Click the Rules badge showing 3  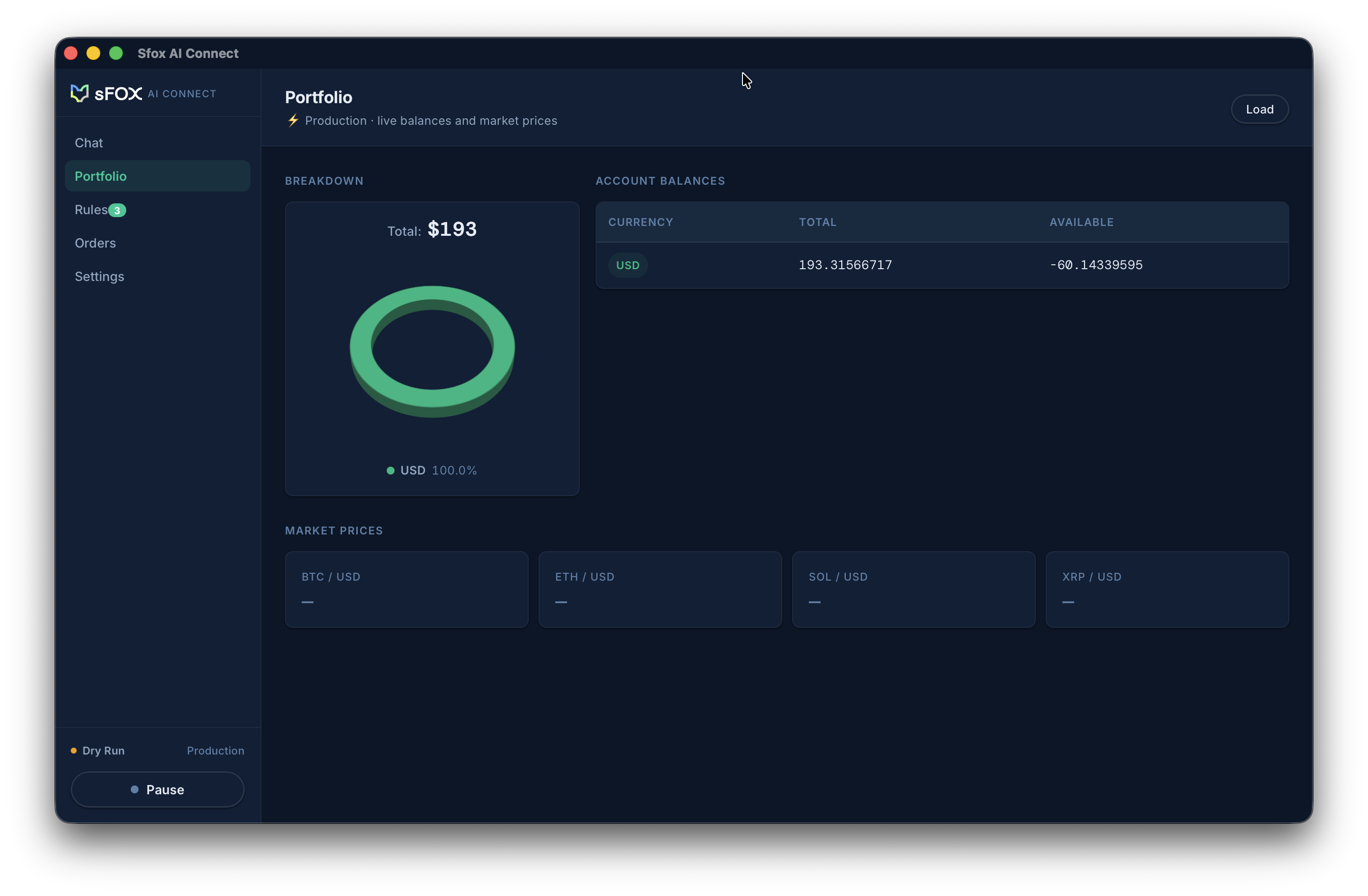point(117,210)
